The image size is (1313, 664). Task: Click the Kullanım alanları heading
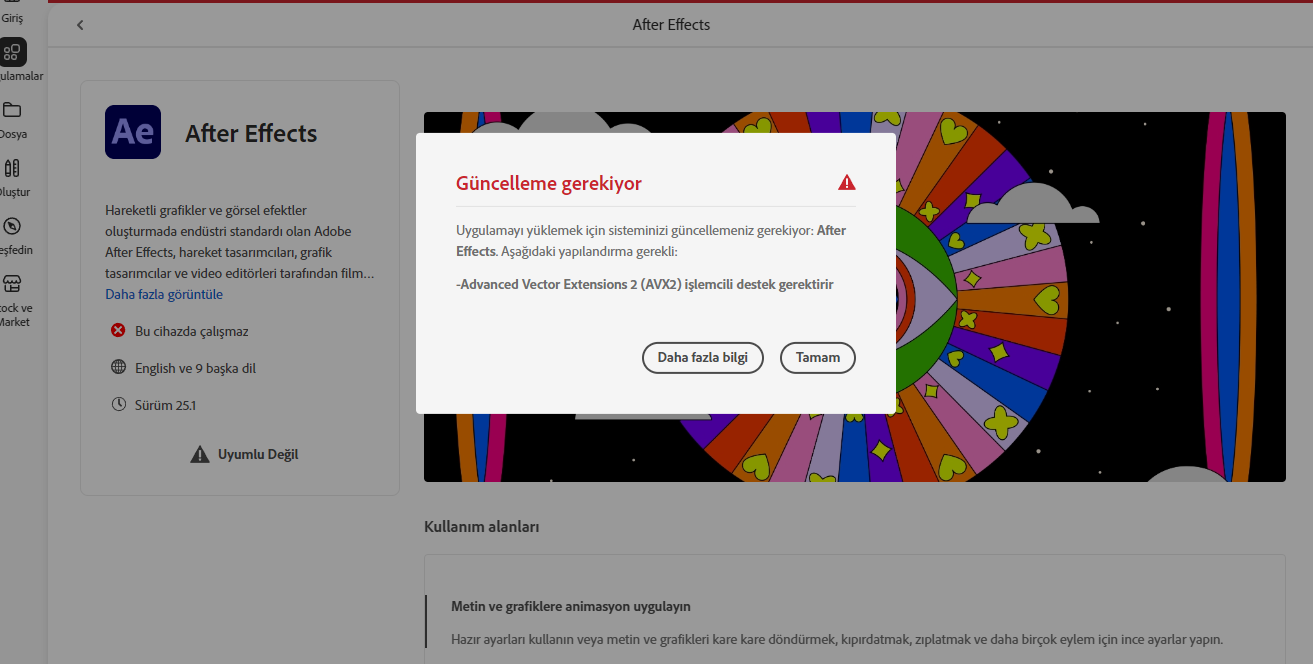(x=482, y=526)
